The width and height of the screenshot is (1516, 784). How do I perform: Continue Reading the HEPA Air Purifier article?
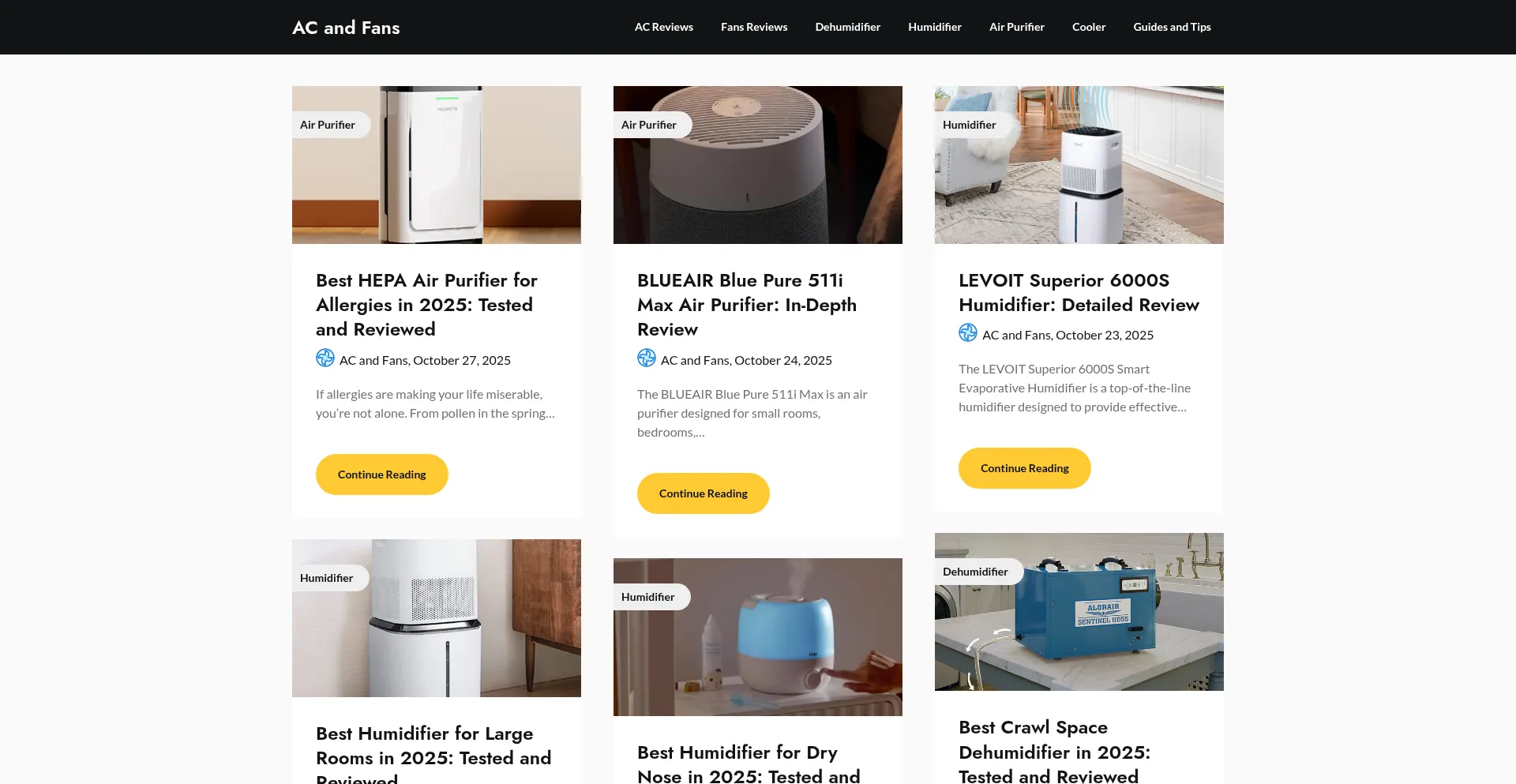[x=382, y=475]
